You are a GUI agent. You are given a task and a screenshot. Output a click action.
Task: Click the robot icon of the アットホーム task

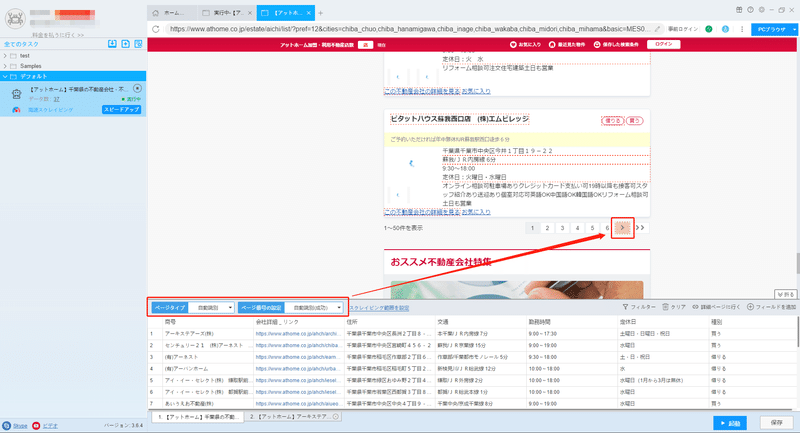click(x=16, y=94)
